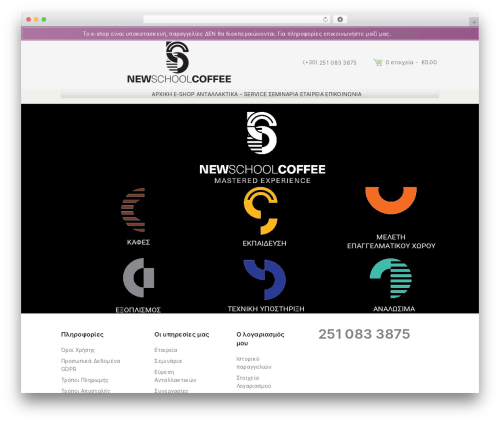This screenshot has height=423, width=500.
Task: Click the ΕΞΟΠΛΙΣΜΟΣ label
Action: click(138, 310)
